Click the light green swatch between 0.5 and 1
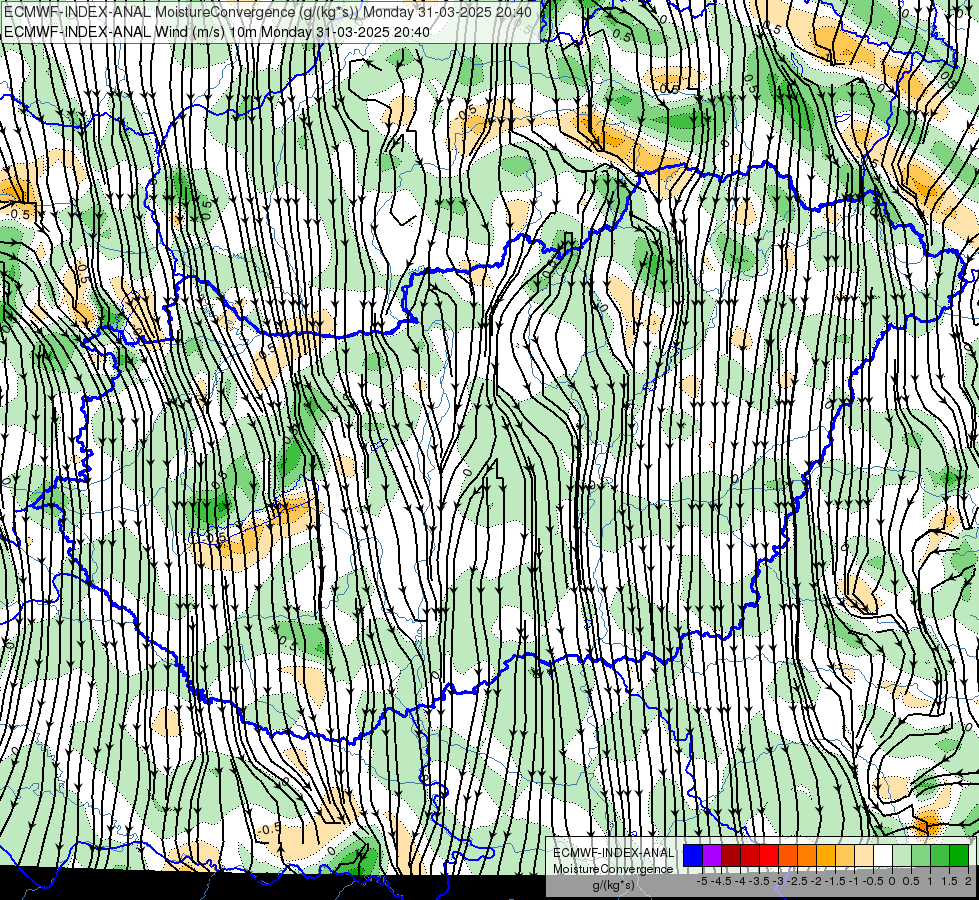Viewport: 979px width, 900px height. click(x=921, y=856)
